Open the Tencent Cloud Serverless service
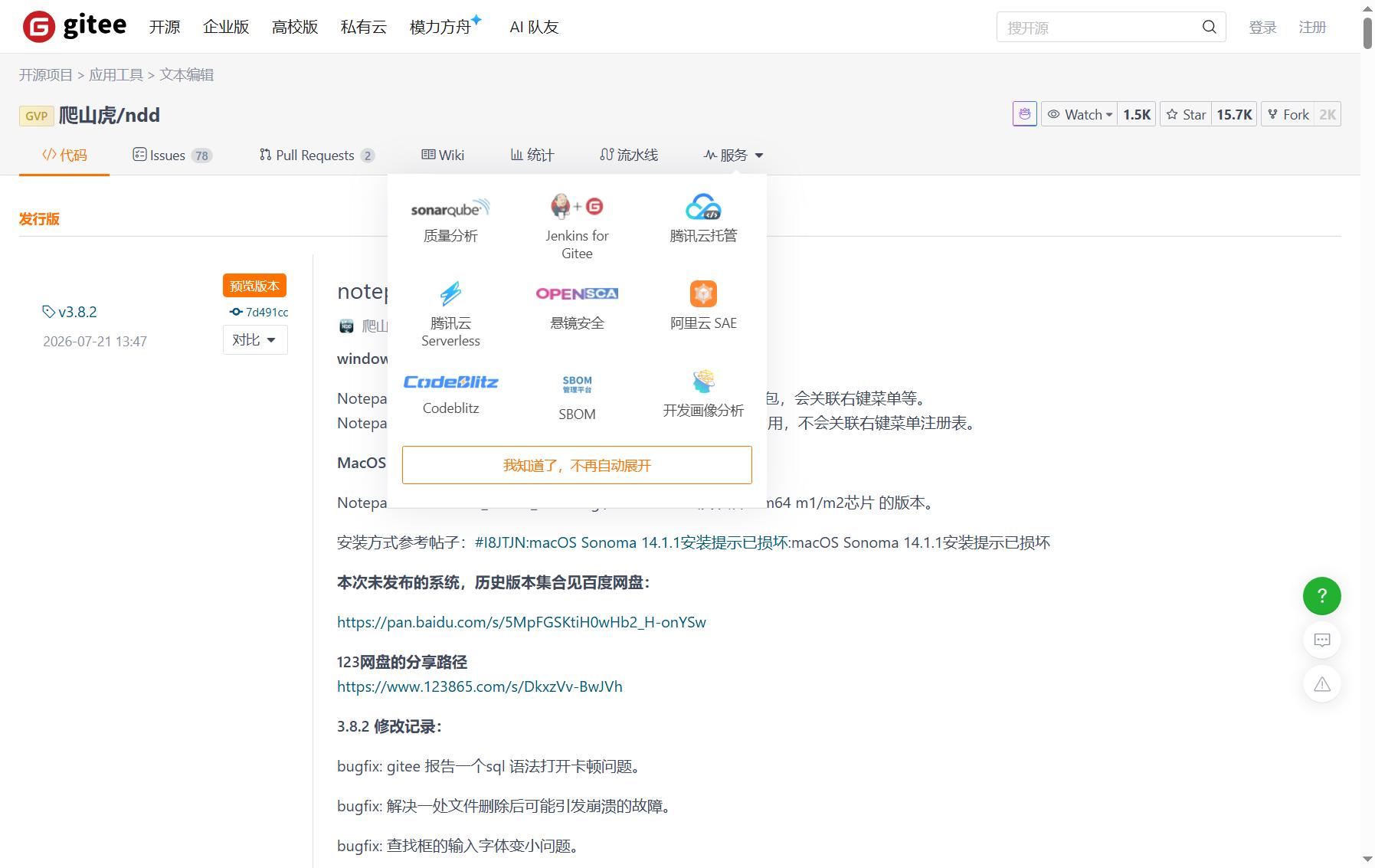 (450, 315)
